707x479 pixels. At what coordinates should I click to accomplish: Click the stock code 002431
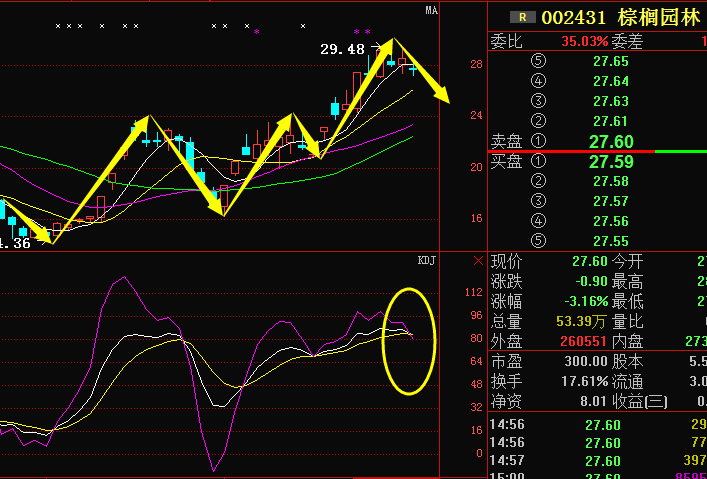pyautogui.click(x=574, y=18)
